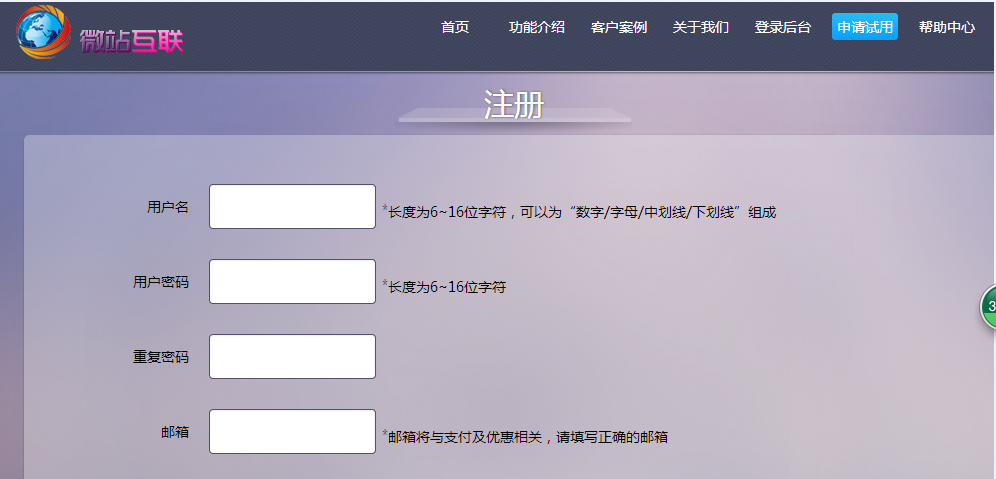Image resolution: width=996 pixels, height=479 pixels.
Task: Click the highlighted 申请试用 button
Action: (865, 27)
